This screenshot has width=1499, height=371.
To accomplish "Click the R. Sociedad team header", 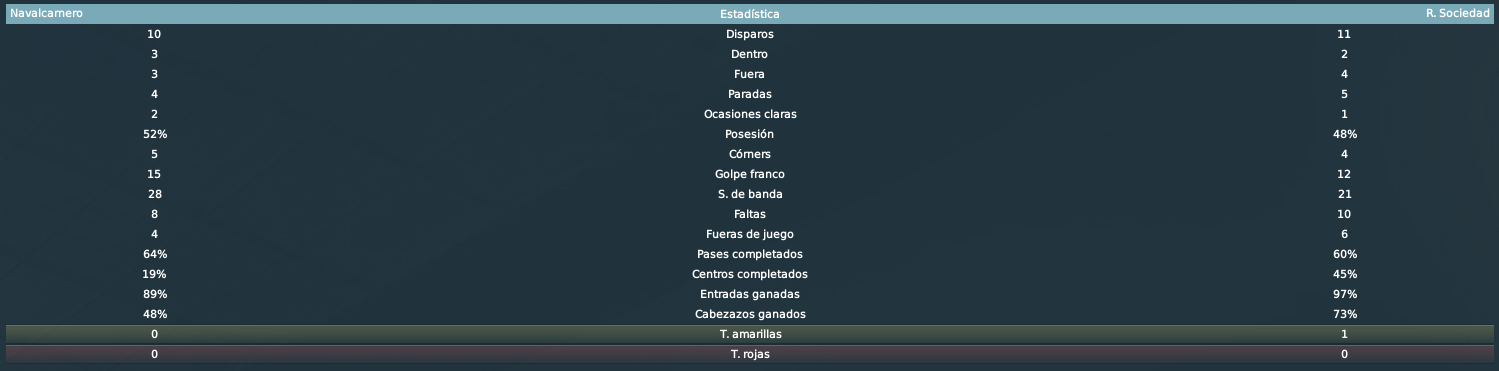I will [1458, 14].
